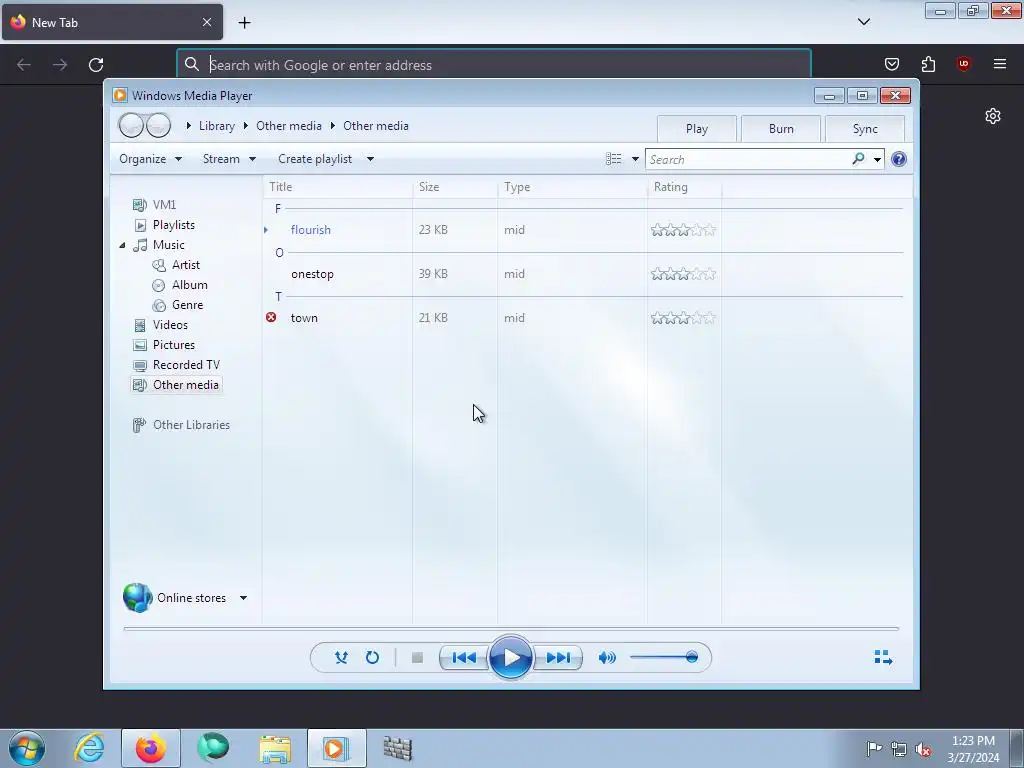Select Album under Music

coord(189,285)
